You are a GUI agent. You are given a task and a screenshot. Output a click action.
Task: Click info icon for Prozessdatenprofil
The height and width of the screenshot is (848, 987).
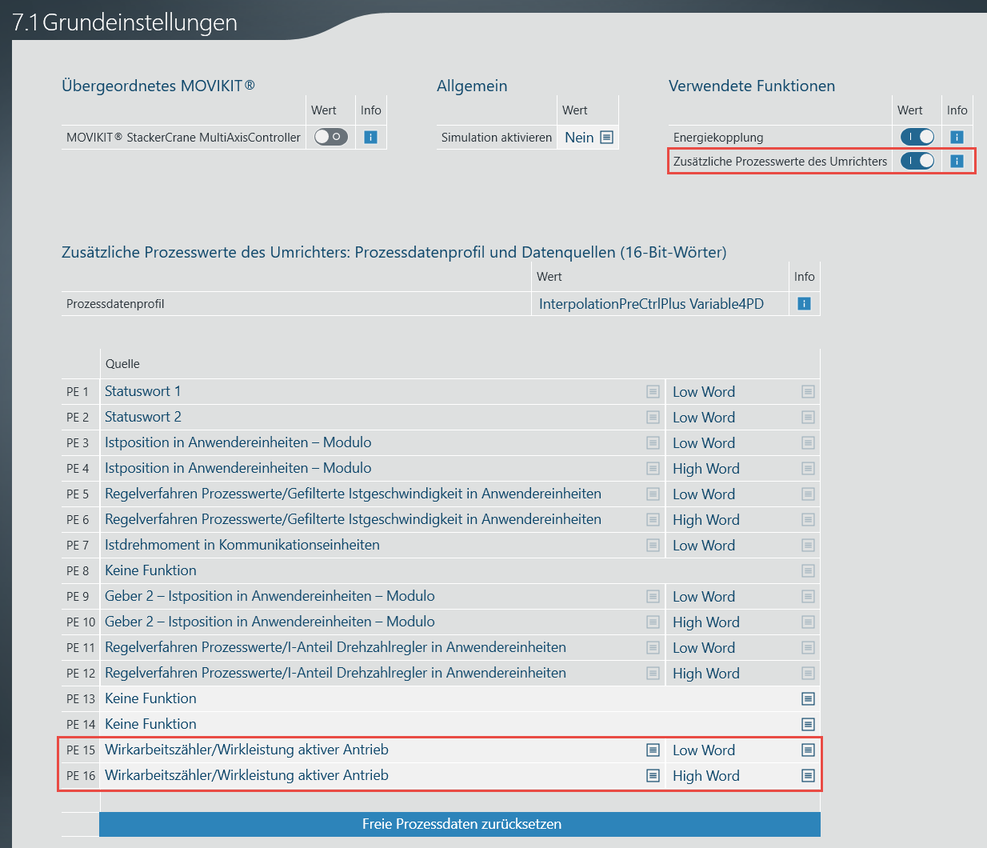click(x=803, y=304)
